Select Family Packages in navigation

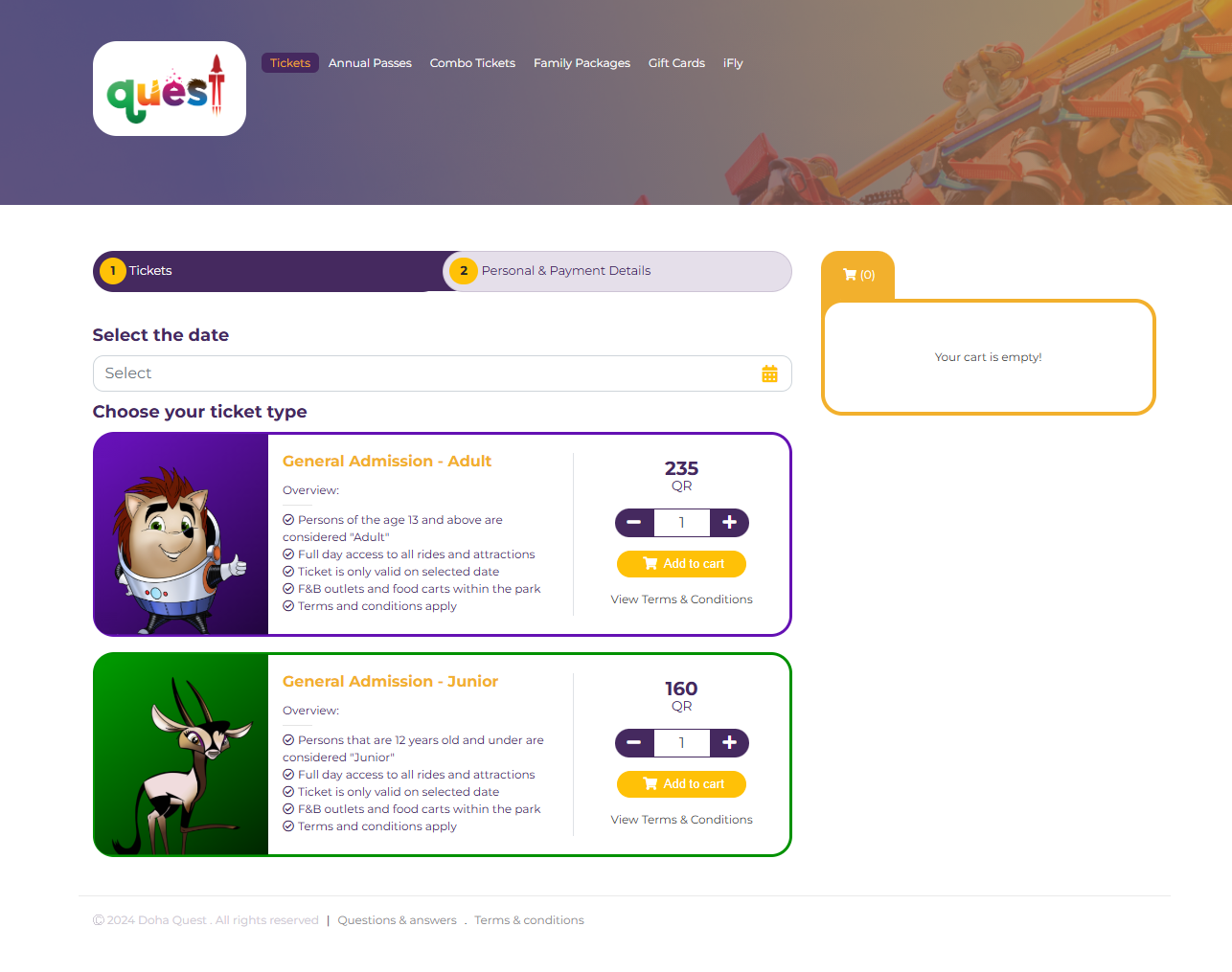(582, 63)
